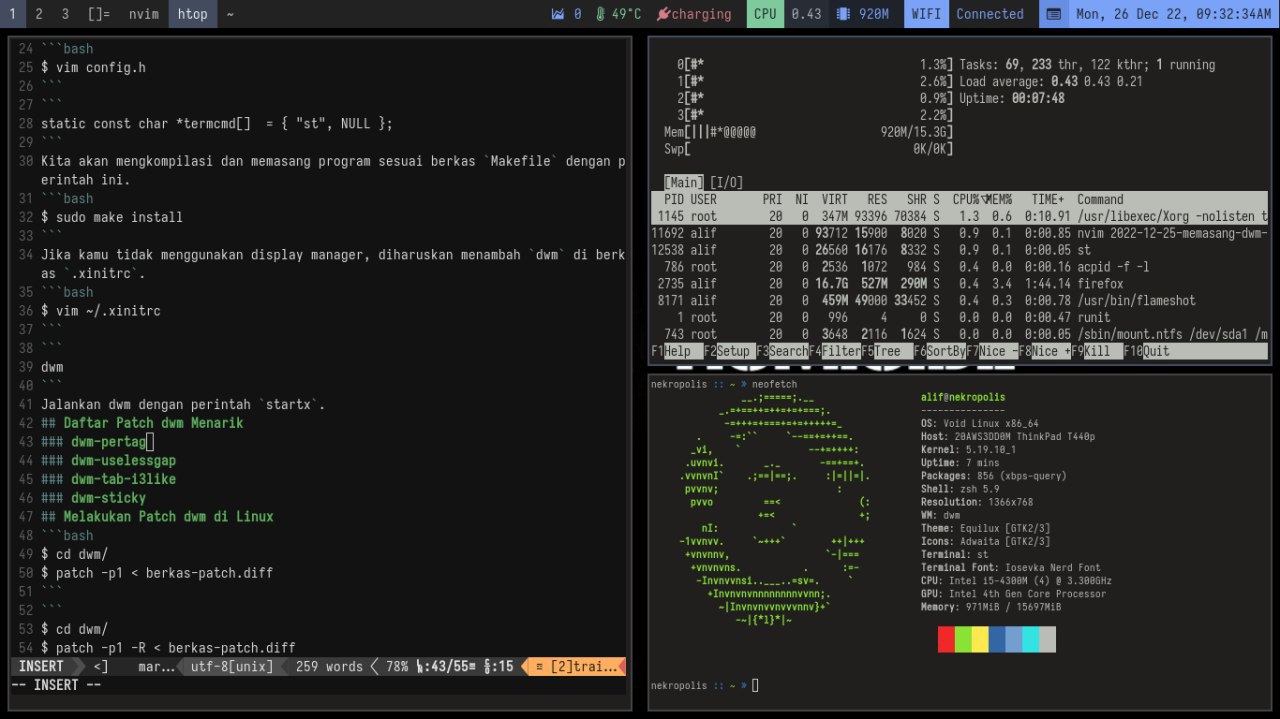
Task: Click the memory chip icon
Action: click(843, 14)
